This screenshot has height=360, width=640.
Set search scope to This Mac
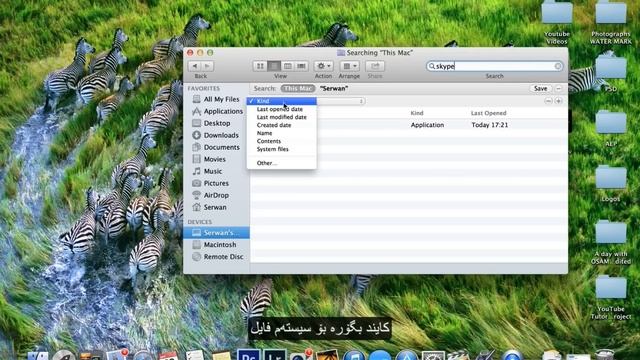click(298, 88)
